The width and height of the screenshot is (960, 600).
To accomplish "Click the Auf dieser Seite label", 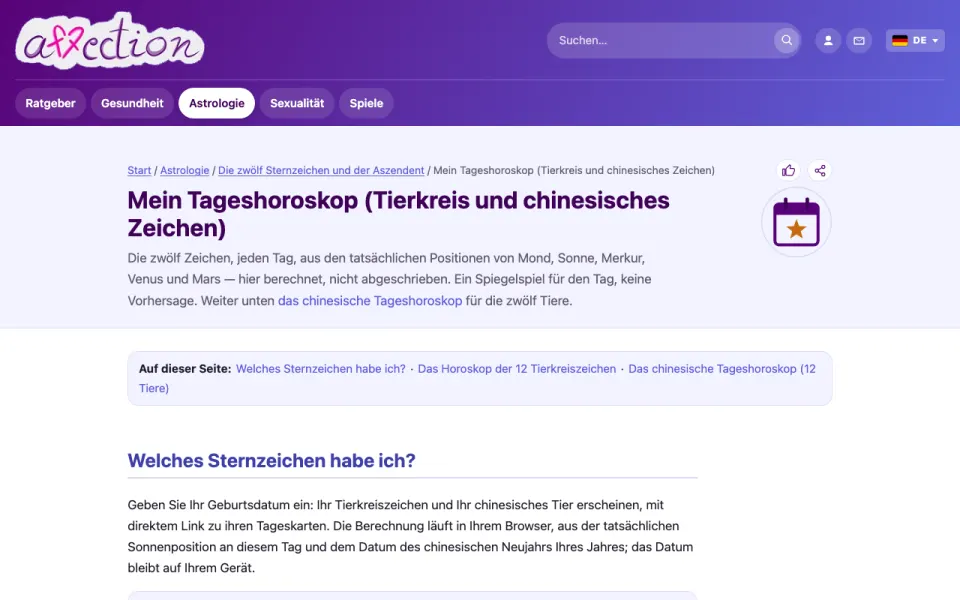I will [185, 369].
